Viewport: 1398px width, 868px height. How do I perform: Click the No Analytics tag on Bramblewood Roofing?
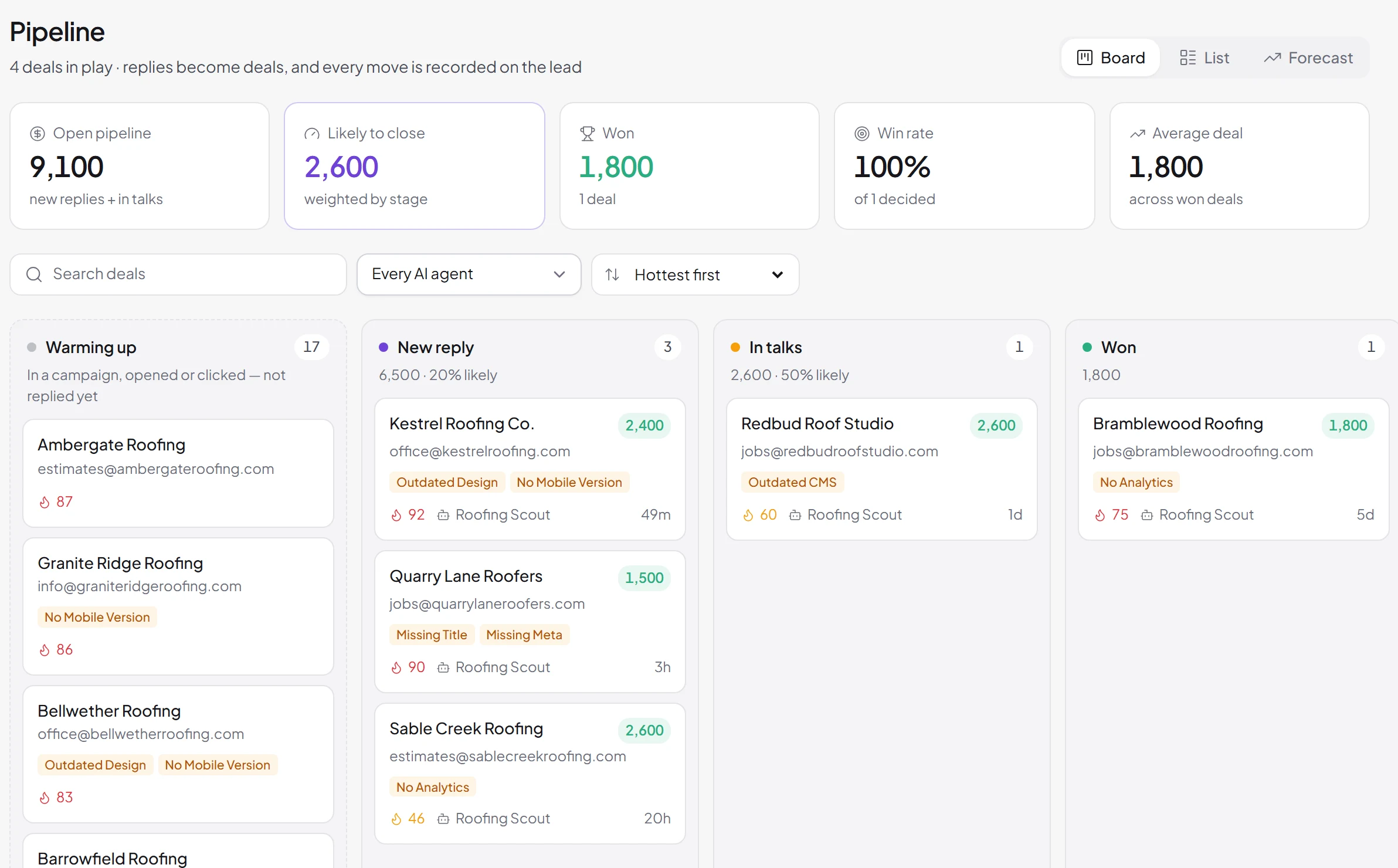click(x=1136, y=482)
